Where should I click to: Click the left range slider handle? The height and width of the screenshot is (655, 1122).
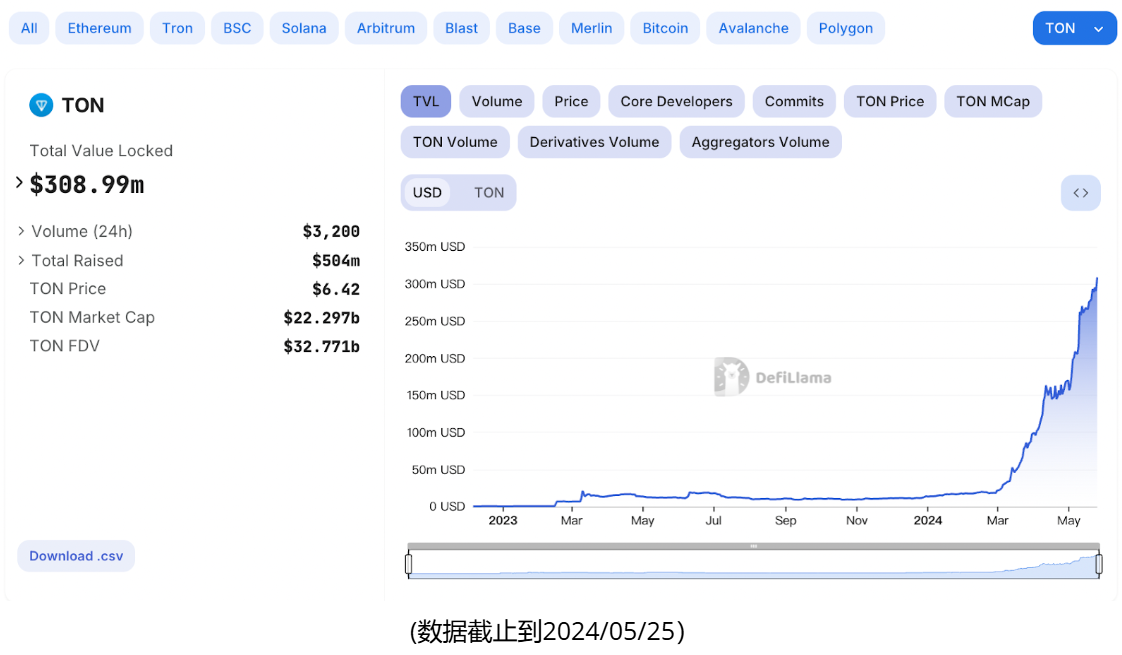[x=409, y=564]
